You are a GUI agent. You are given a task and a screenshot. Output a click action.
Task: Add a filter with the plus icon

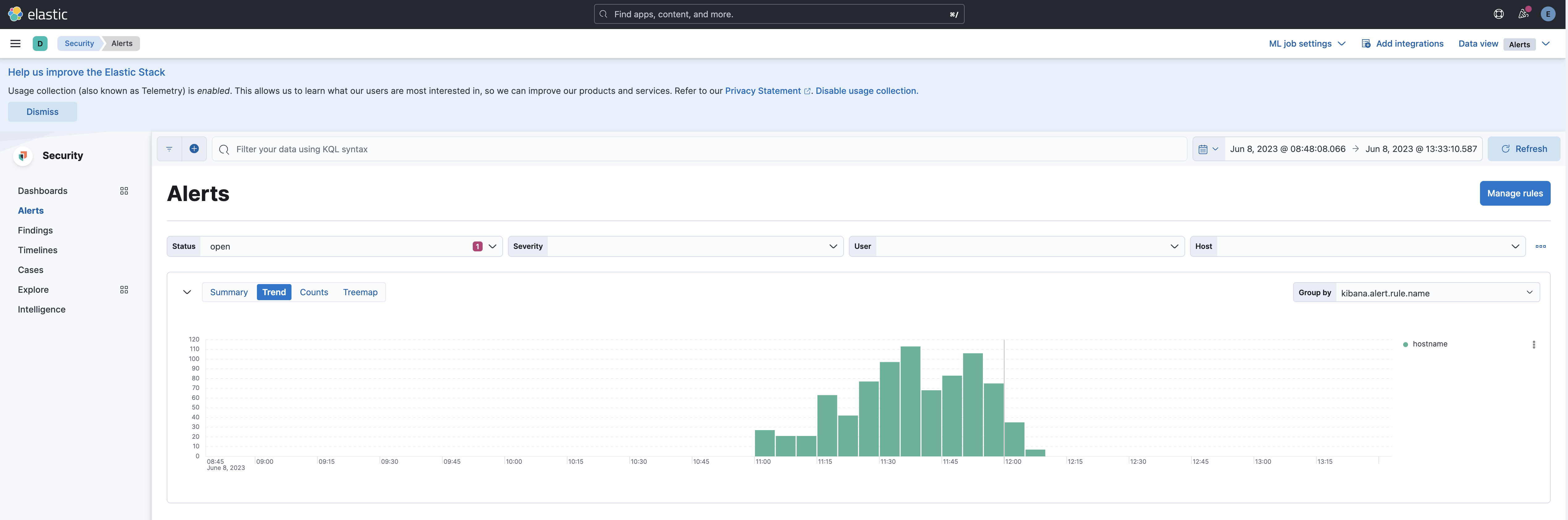click(194, 149)
